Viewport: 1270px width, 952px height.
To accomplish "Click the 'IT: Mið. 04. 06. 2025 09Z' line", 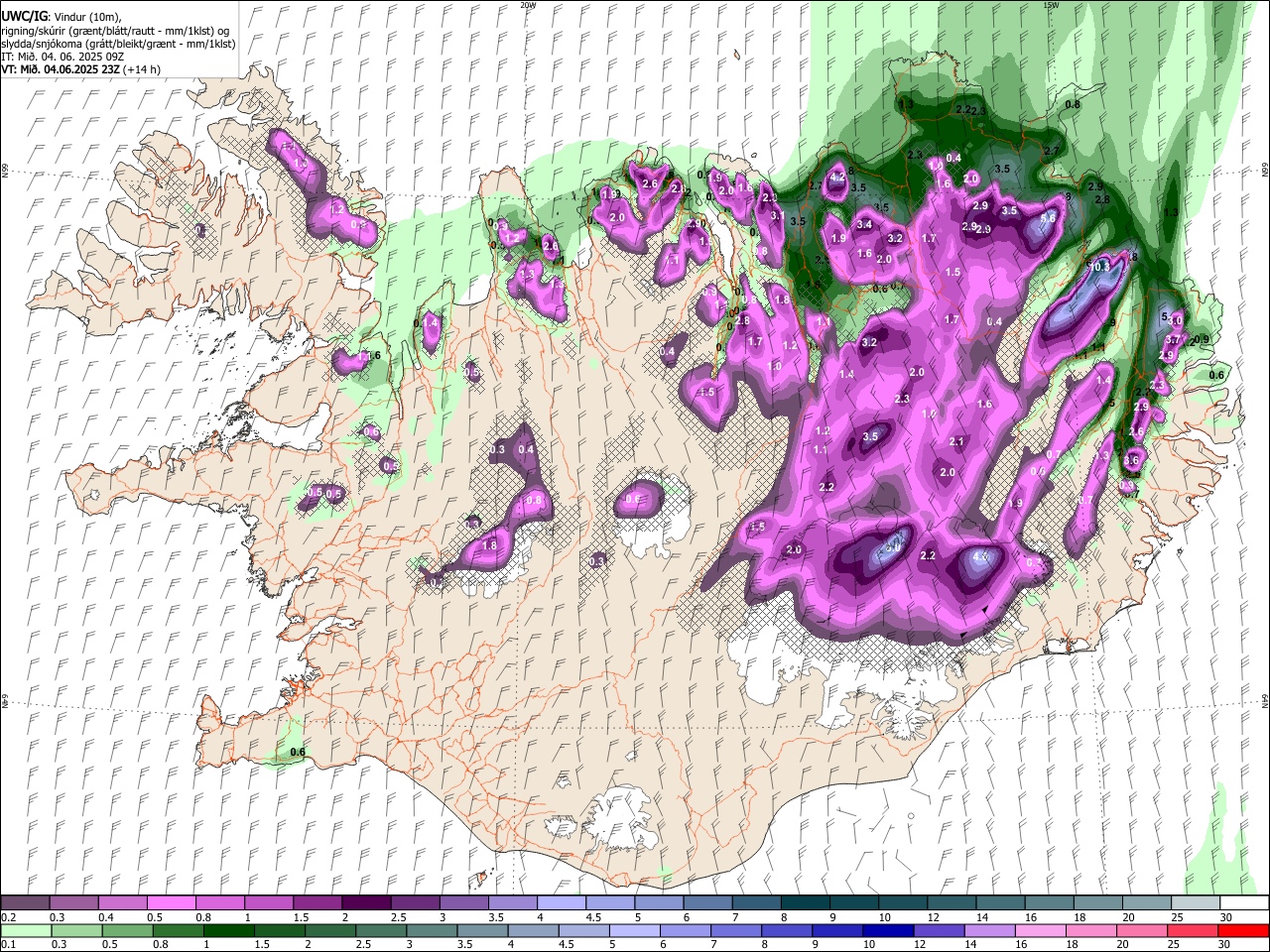I will (x=63, y=57).
